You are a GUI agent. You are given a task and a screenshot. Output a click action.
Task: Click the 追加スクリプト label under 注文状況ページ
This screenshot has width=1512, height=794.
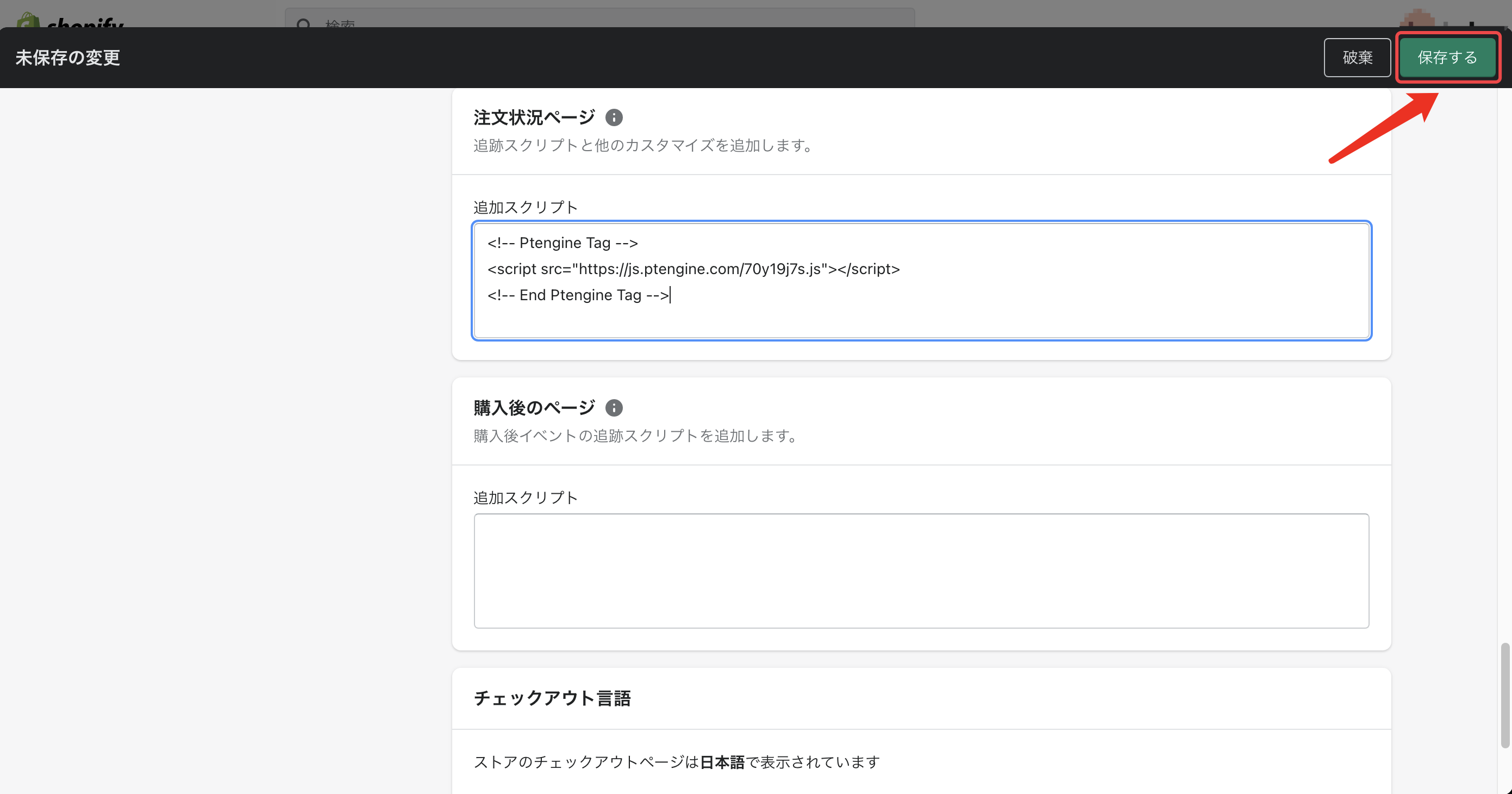point(526,207)
